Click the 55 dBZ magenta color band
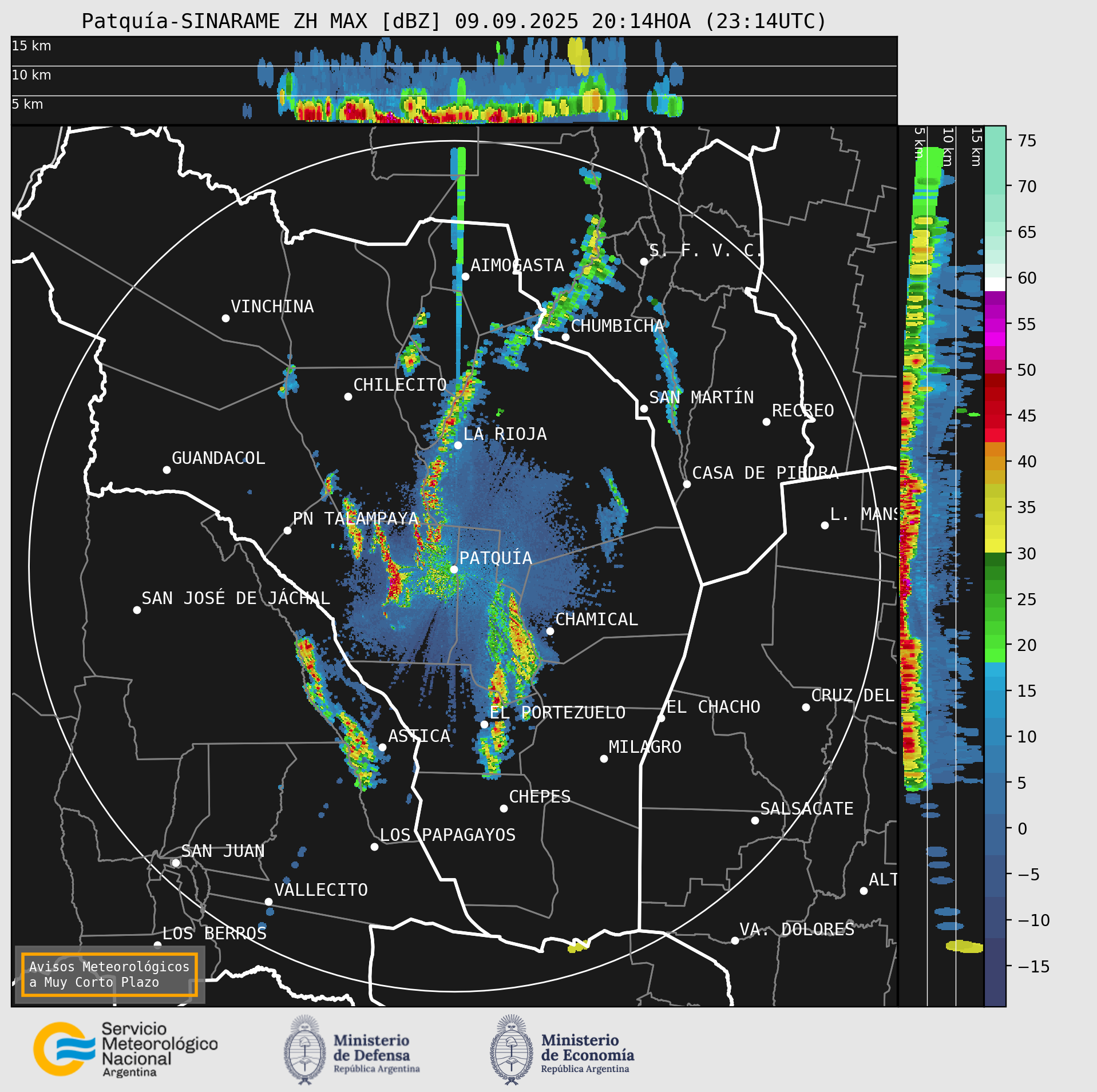 (x=995, y=325)
